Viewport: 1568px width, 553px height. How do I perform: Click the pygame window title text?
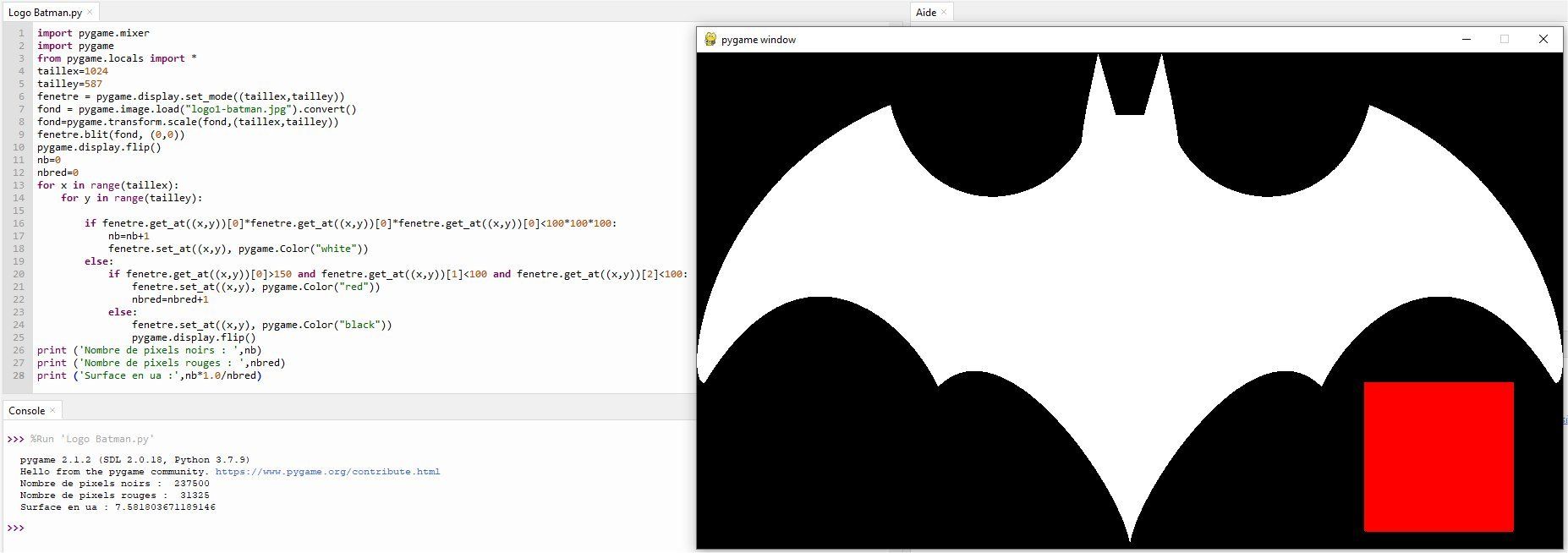pyautogui.click(x=759, y=40)
